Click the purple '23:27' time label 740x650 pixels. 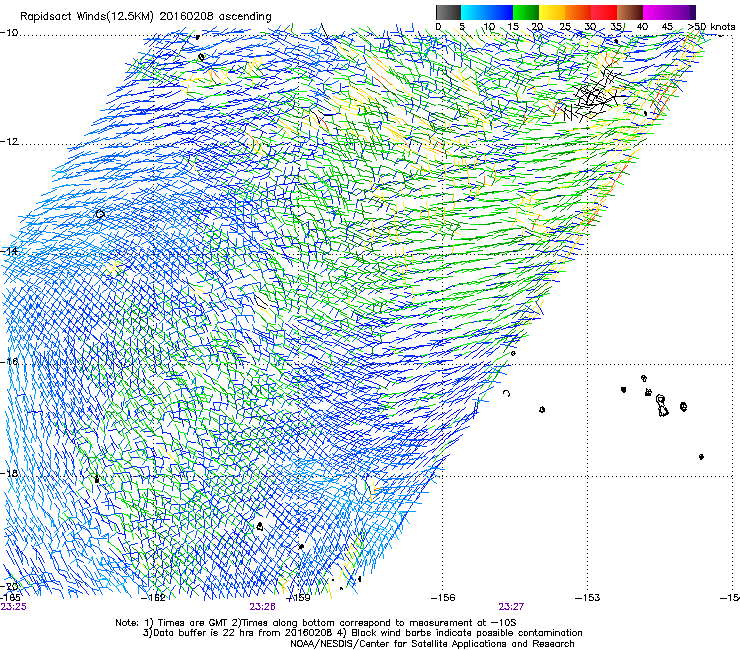coord(511,607)
